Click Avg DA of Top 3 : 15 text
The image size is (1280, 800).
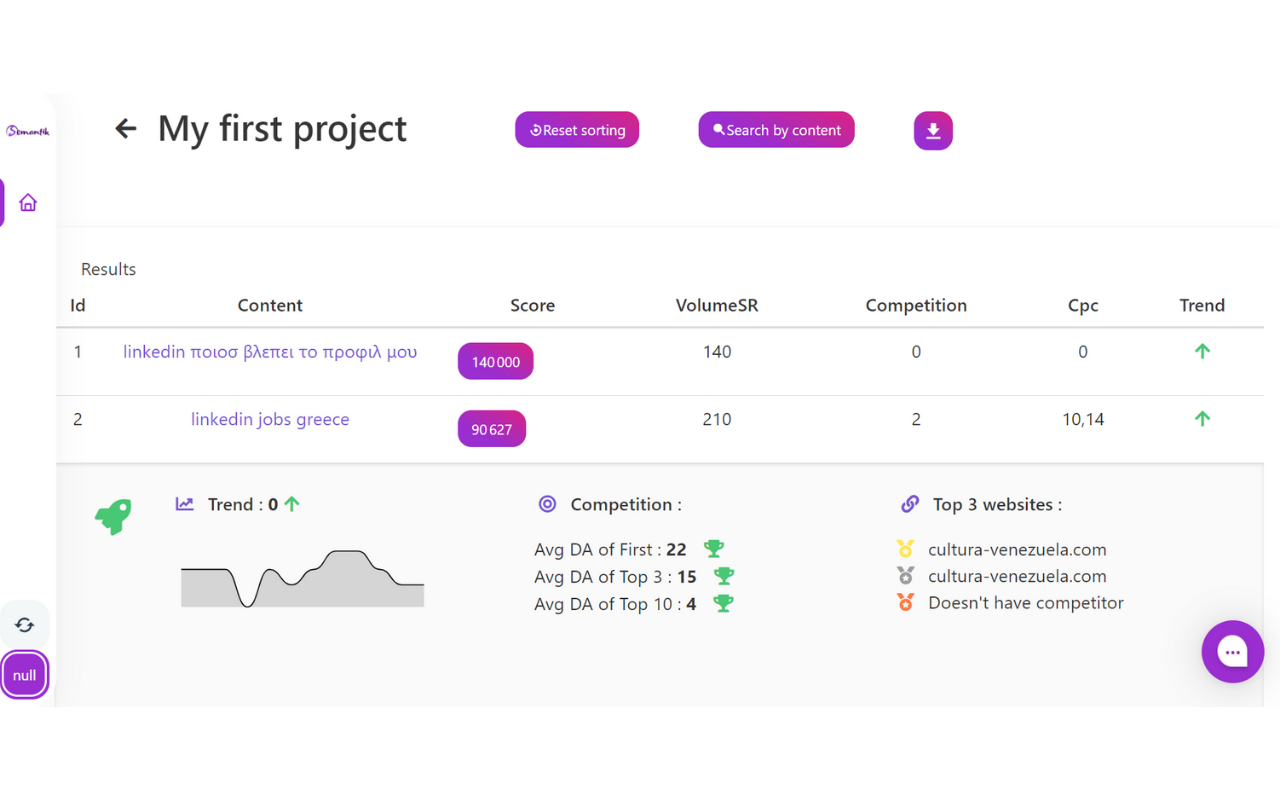coord(615,577)
